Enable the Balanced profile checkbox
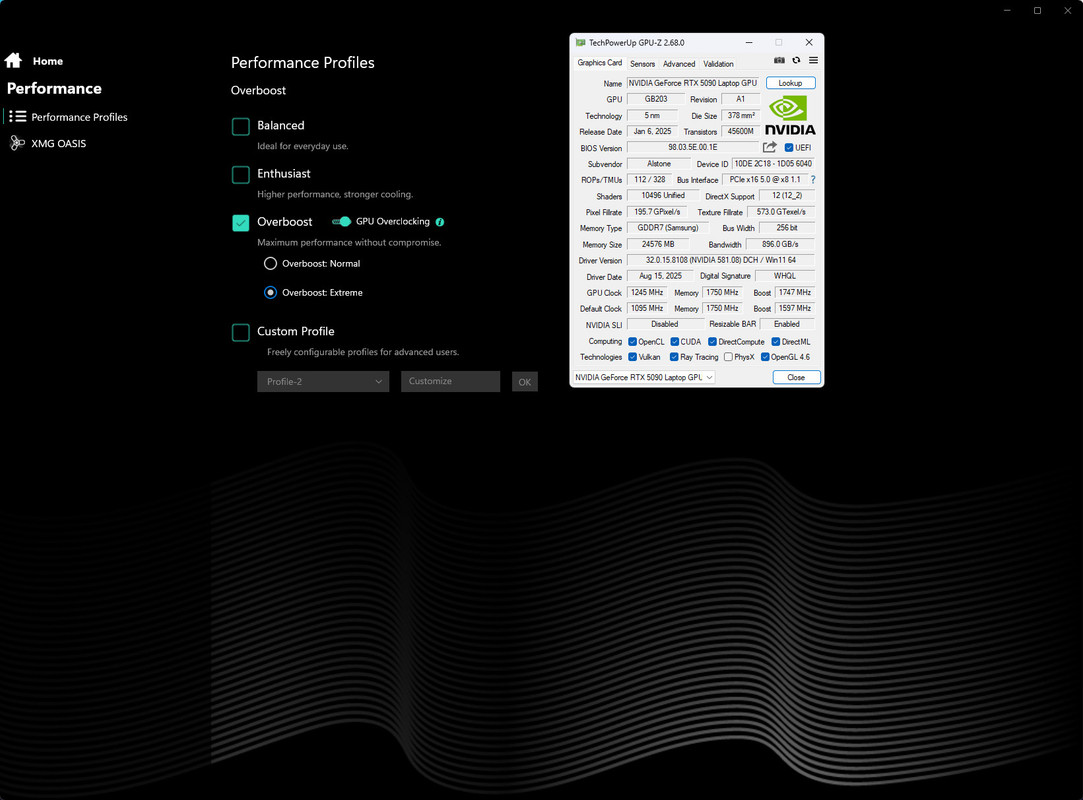Viewport: 1083px width, 800px height. pos(240,126)
